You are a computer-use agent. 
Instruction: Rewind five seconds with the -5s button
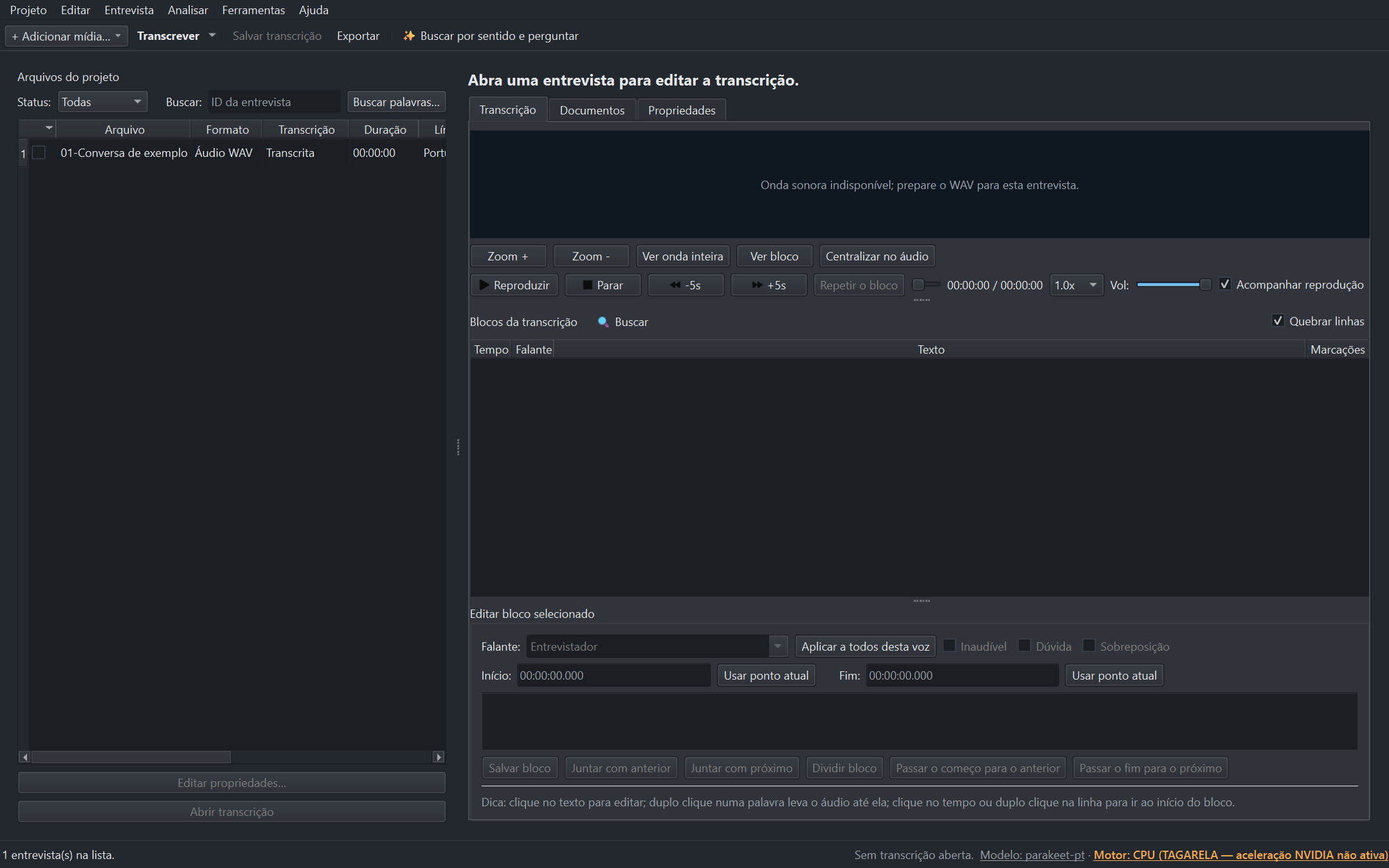coord(685,285)
